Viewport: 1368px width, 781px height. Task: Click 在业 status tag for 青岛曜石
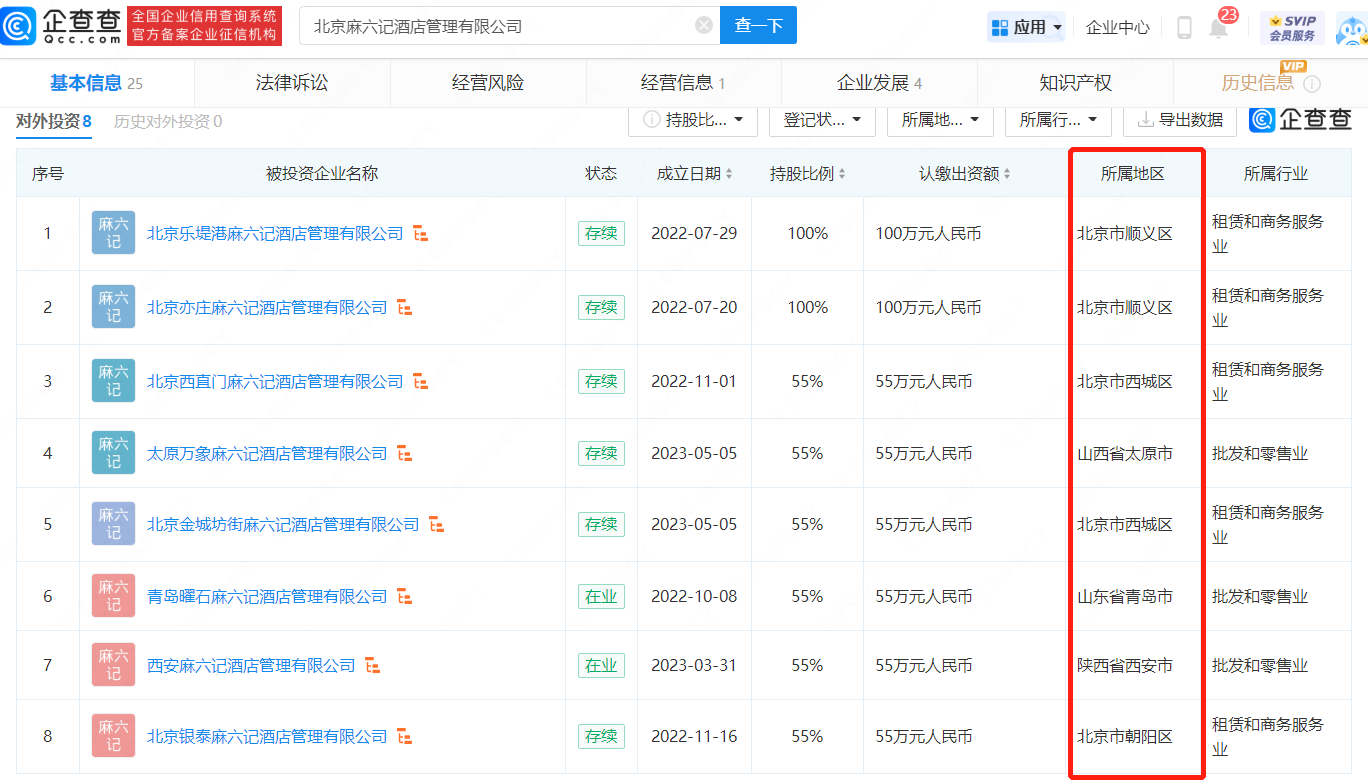pos(601,597)
